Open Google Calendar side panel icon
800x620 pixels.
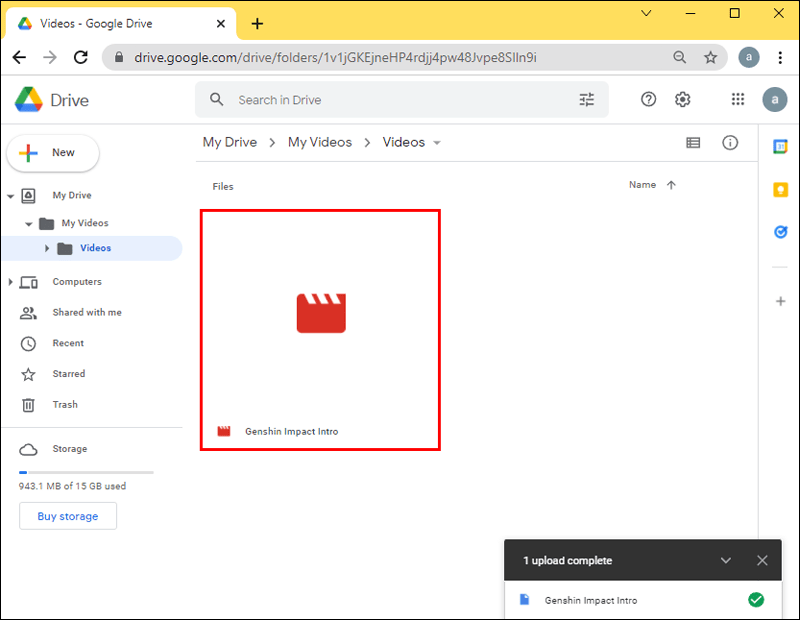[x=780, y=146]
